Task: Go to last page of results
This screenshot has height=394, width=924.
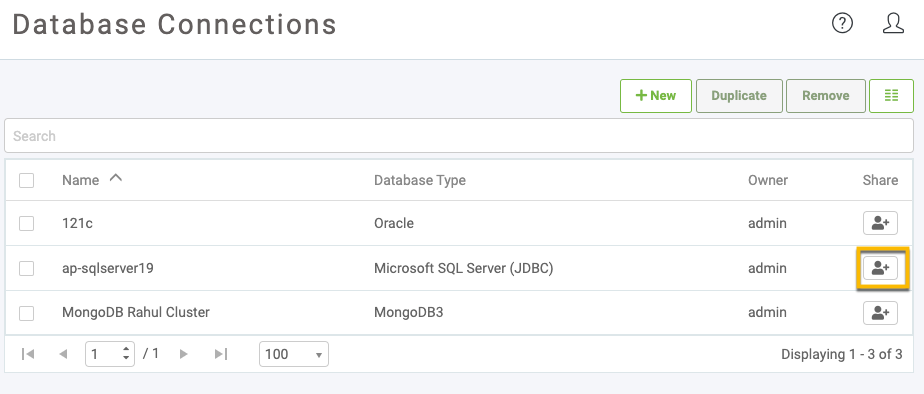Action: (221, 354)
